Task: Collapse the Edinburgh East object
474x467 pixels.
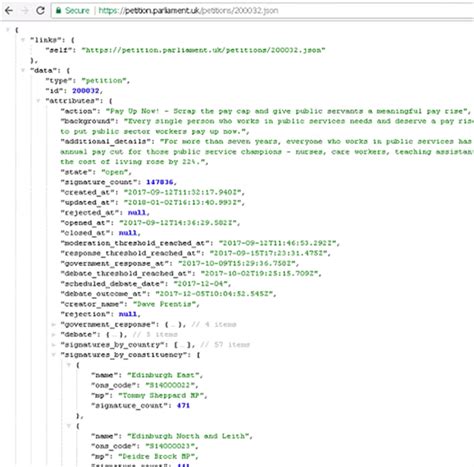Action: click(69, 365)
